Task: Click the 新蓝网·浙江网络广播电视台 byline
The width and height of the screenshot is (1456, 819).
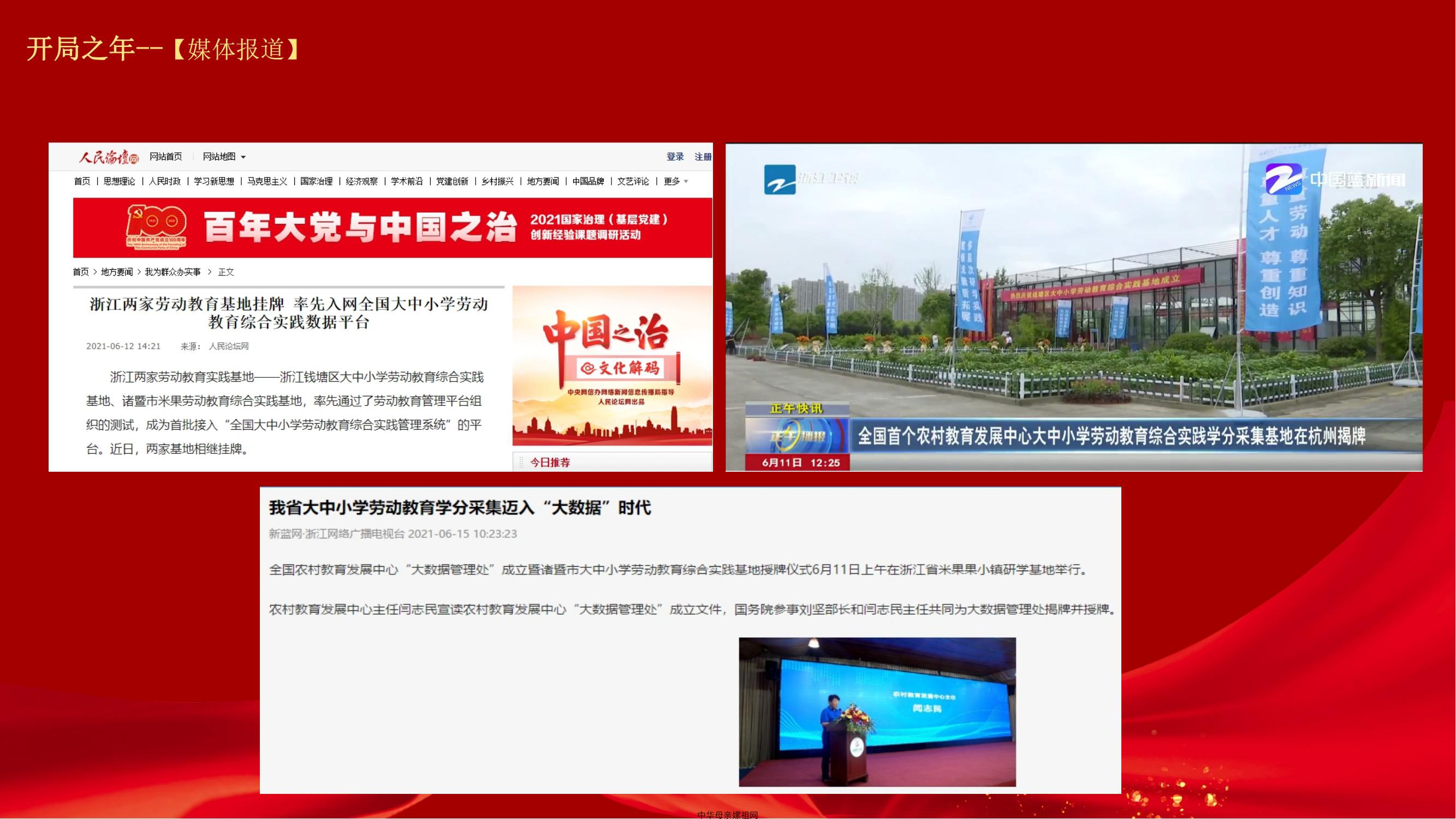Action: click(337, 533)
